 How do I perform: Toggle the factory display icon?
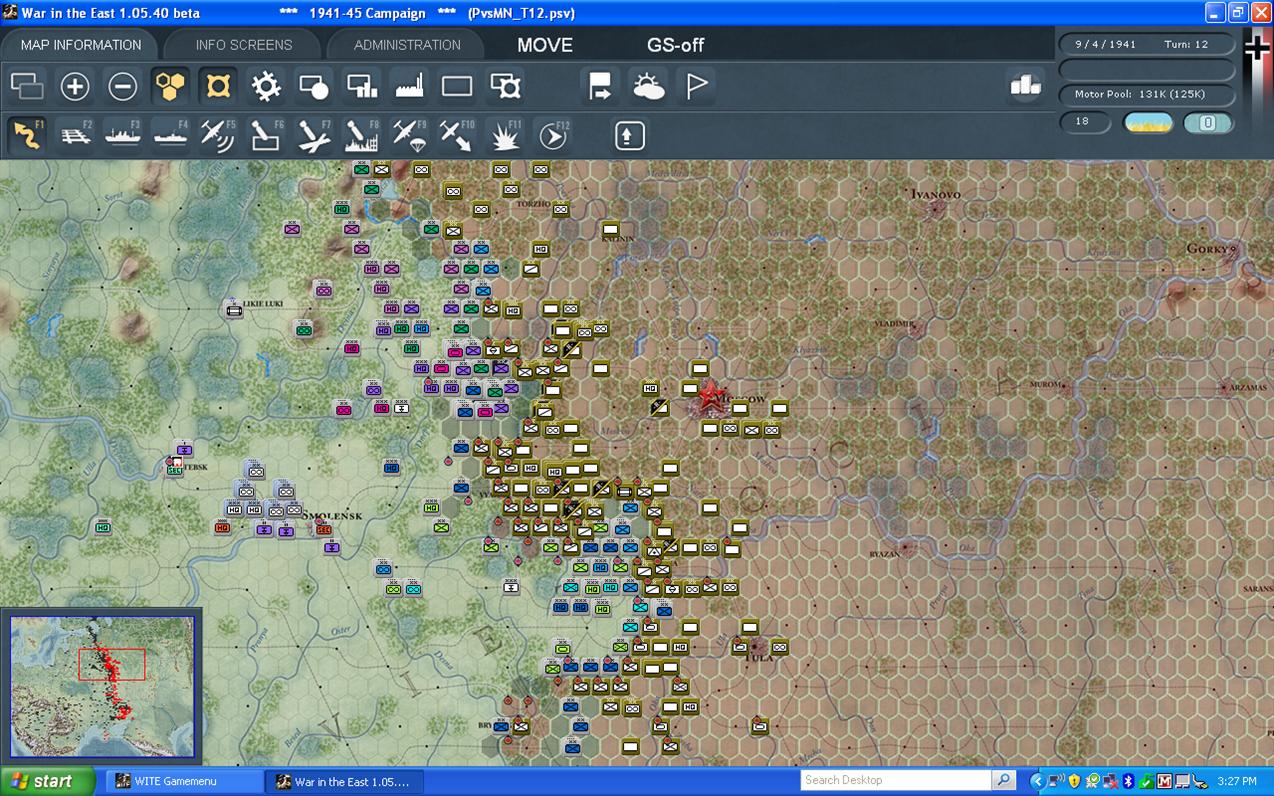pyautogui.click(x=410, y=86)
